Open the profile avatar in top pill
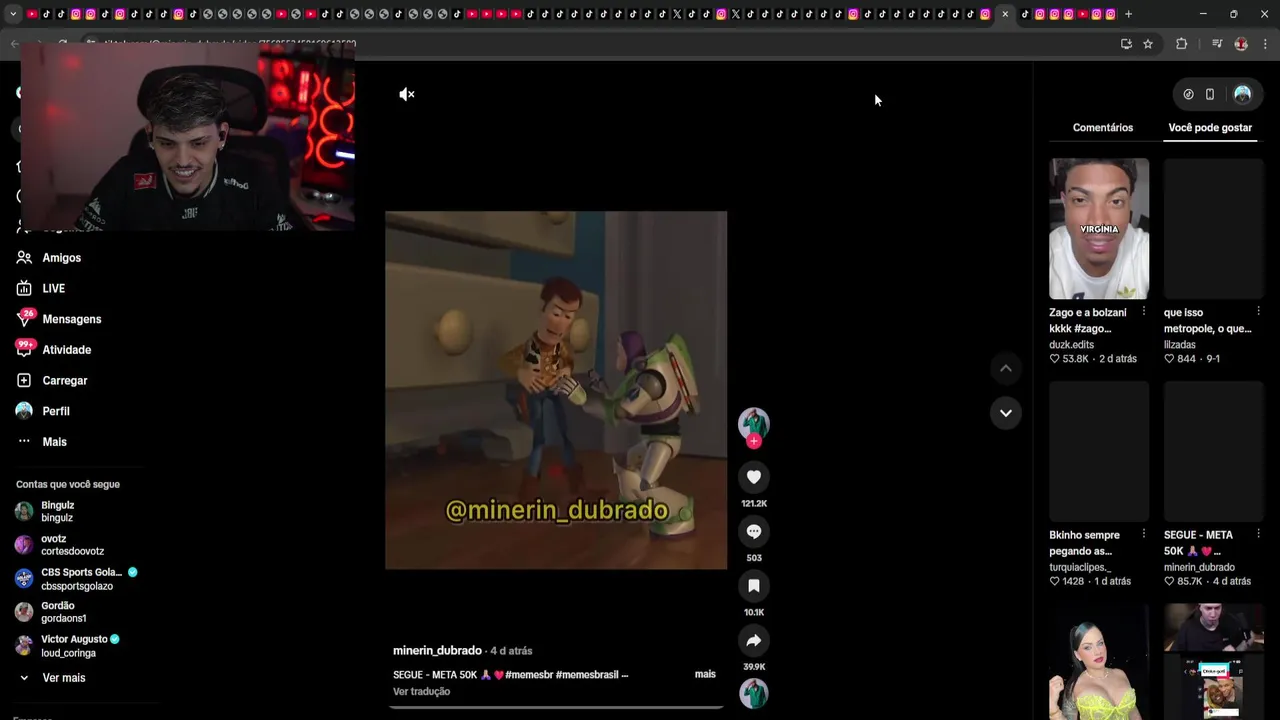This screenshot has width=1280, height=720. click(1243, 94)
